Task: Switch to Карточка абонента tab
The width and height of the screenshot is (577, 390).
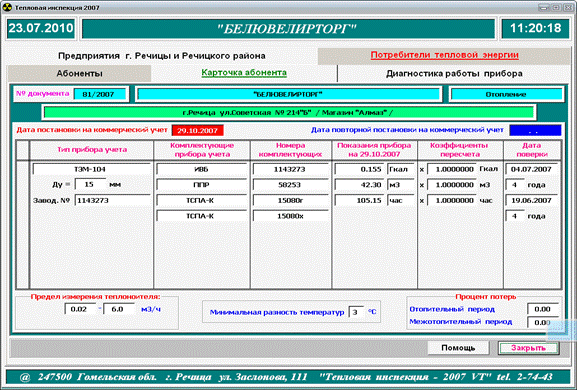Action: pyautogui.click(x=244, y=73)
